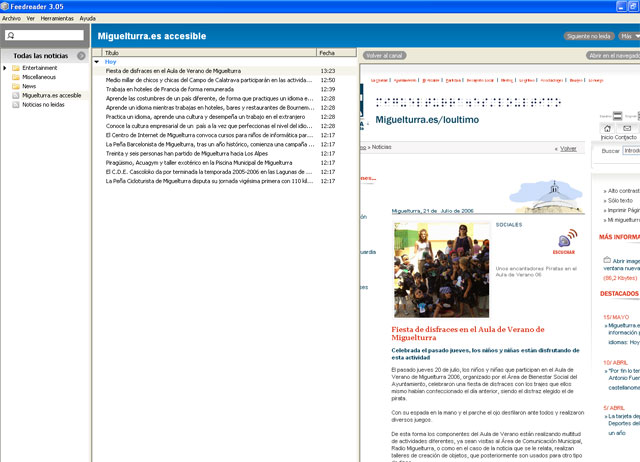Collapse the Hoy group
The height and width of the screenshot is (462, 640).
point(97,62)
